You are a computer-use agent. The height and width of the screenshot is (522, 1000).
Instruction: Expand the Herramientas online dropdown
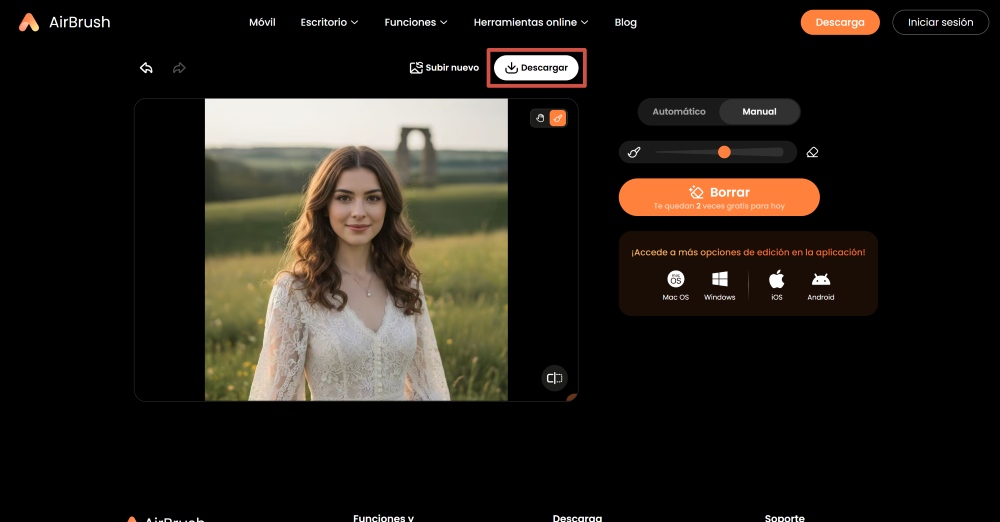coord(531,22)
